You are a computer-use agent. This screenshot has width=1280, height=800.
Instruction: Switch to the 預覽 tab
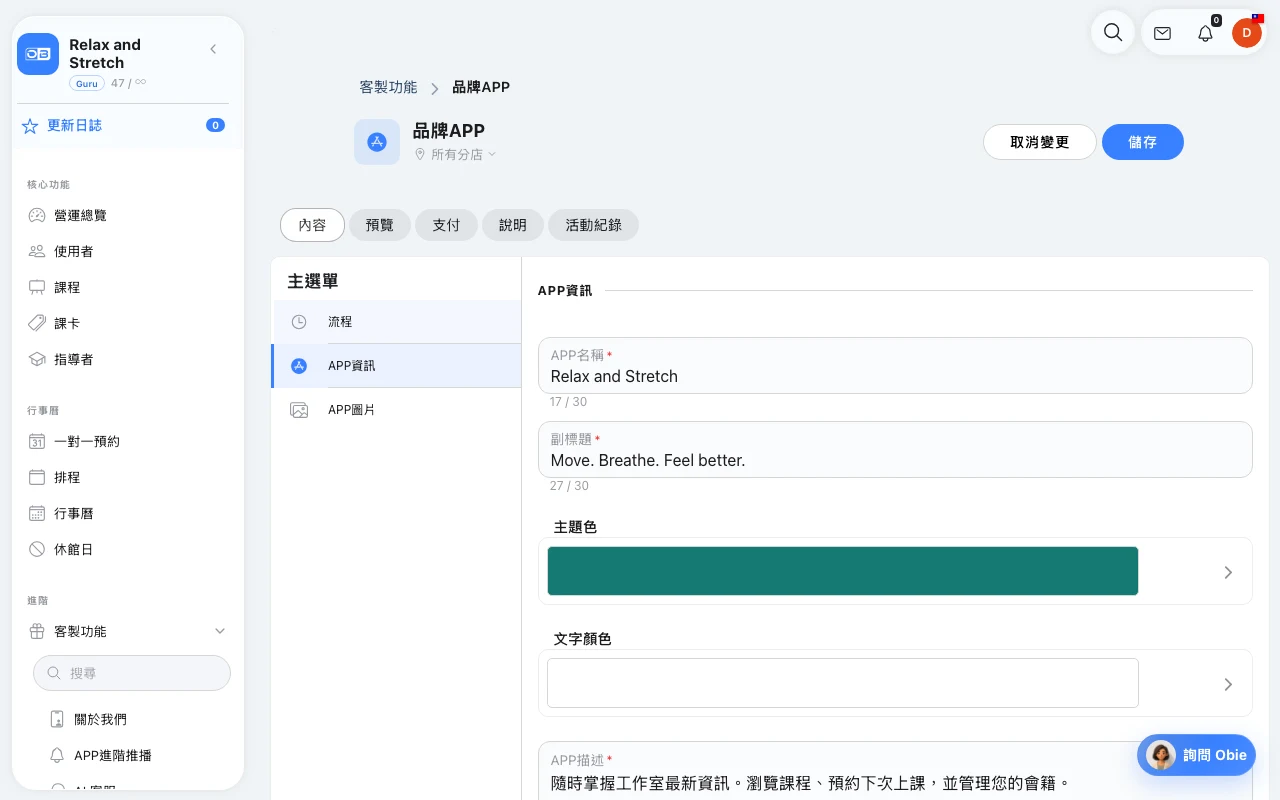(380, 225)
